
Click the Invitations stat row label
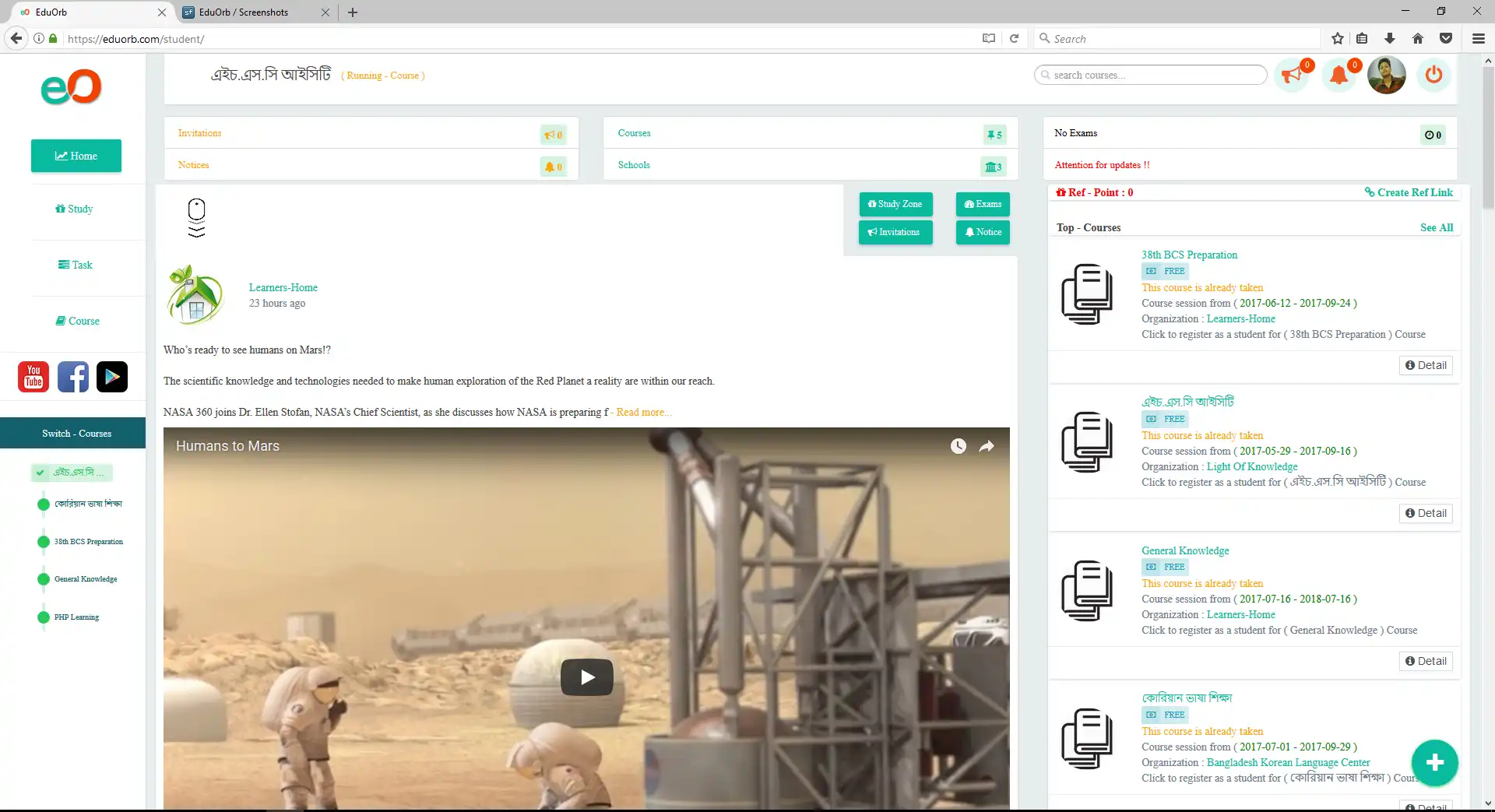pyautogui.click(x=199, y=133)
